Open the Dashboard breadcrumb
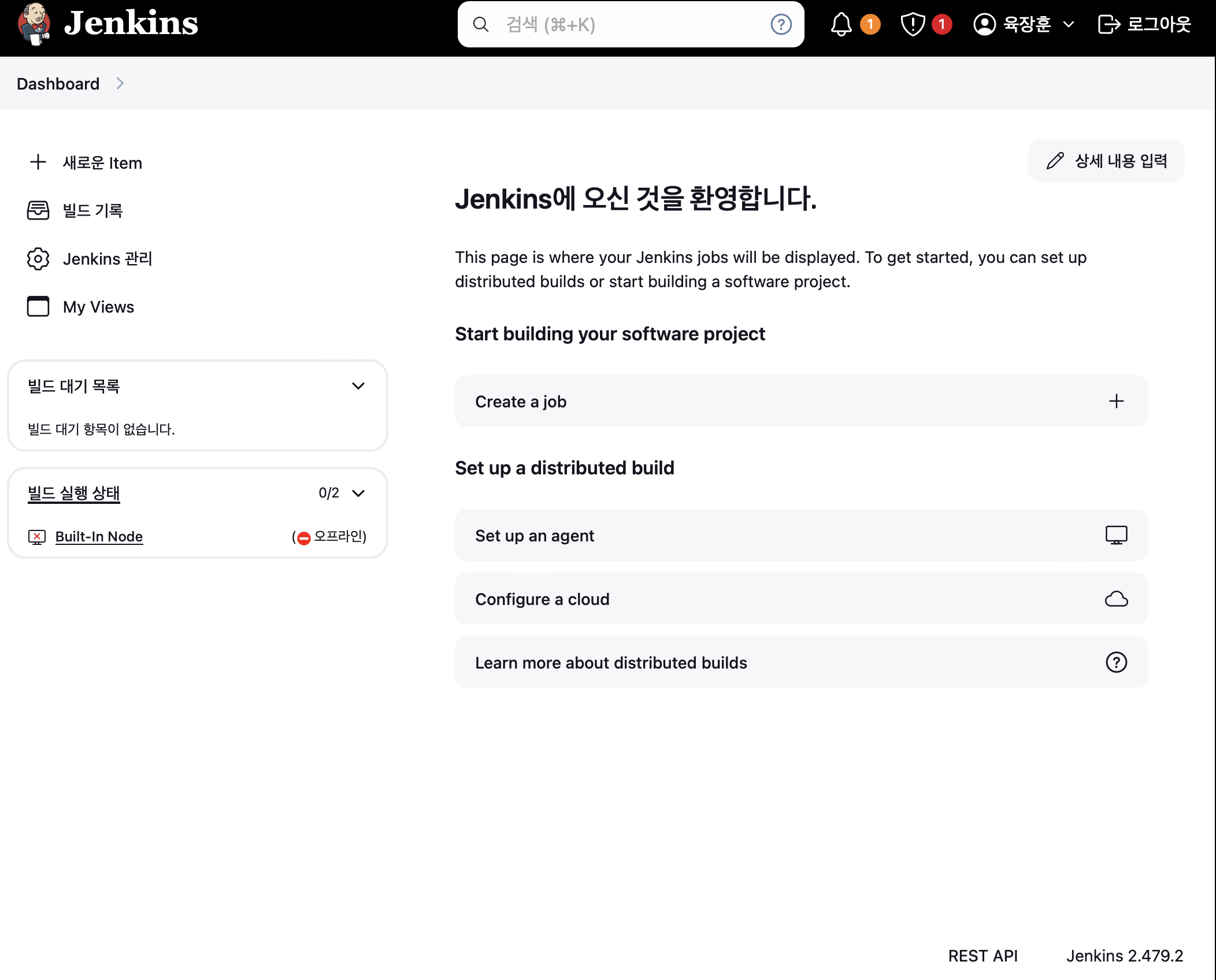The width and height of the screenshot is (1216, 980). coord(58,84)
